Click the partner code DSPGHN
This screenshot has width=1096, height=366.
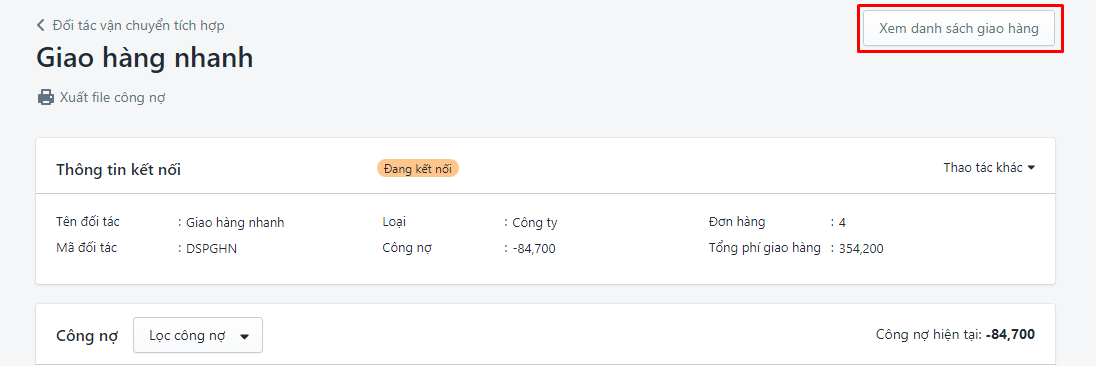[x=211, y=248]
